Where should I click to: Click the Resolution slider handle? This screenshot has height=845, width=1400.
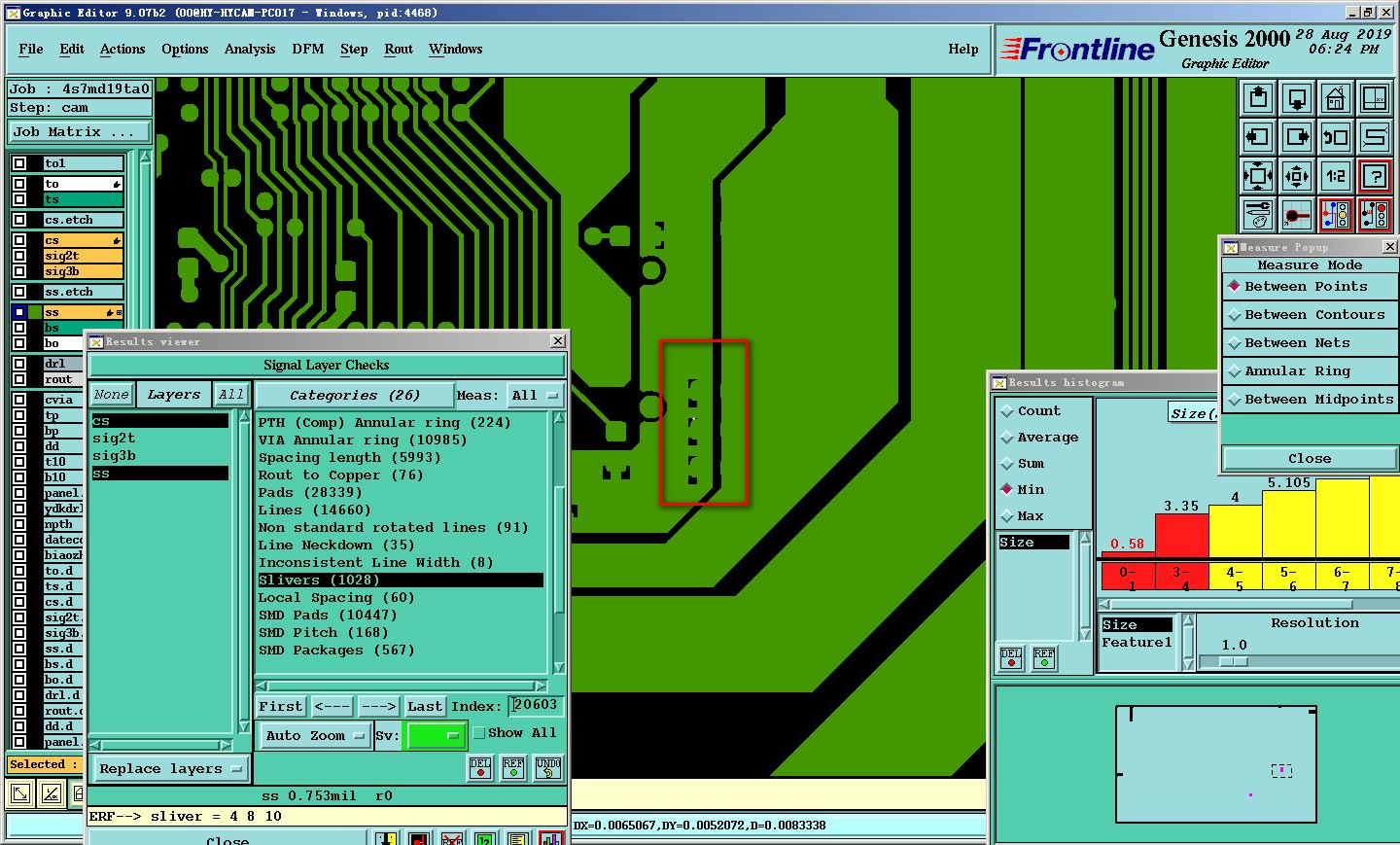point(1234,661)
